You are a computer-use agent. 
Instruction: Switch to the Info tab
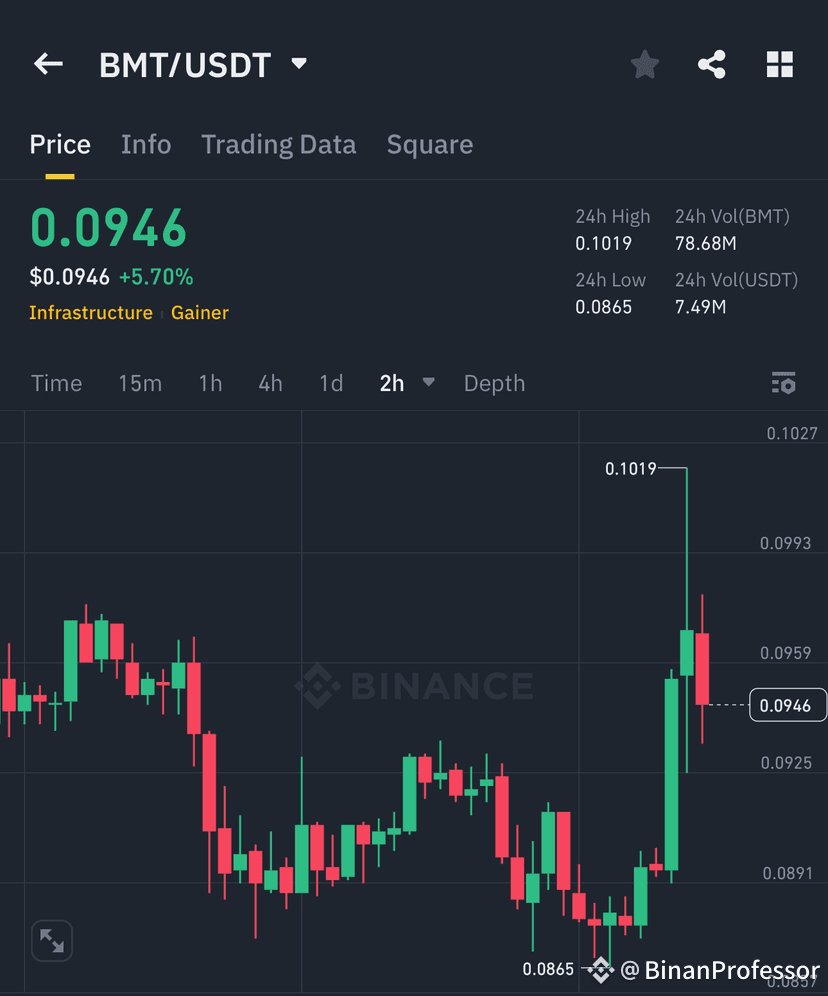click(146, 144)
